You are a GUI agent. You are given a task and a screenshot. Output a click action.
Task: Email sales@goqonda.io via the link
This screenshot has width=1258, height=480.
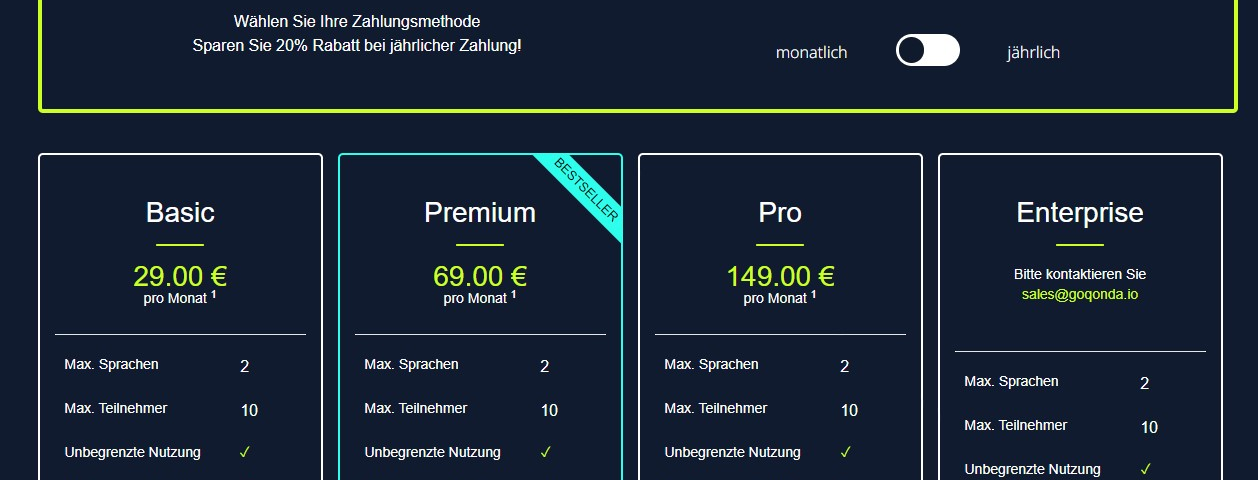[1080, 294]
